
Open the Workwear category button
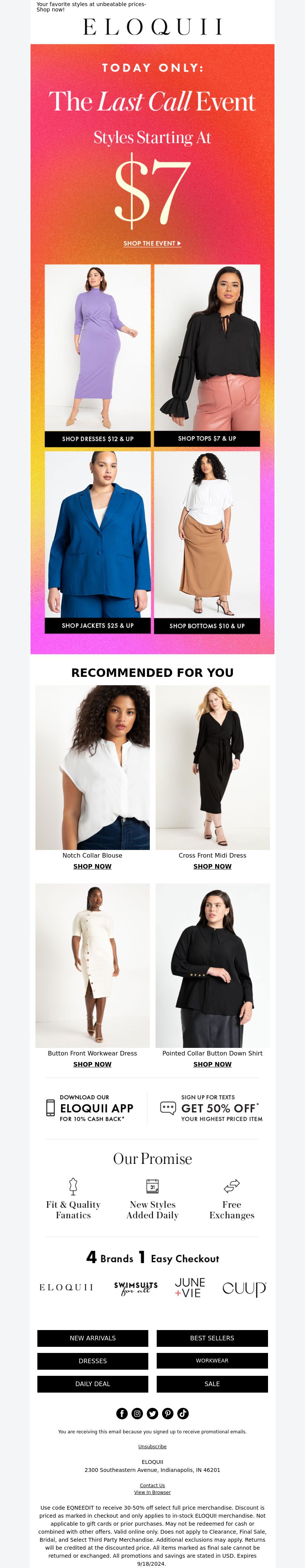pos(212,1360)
